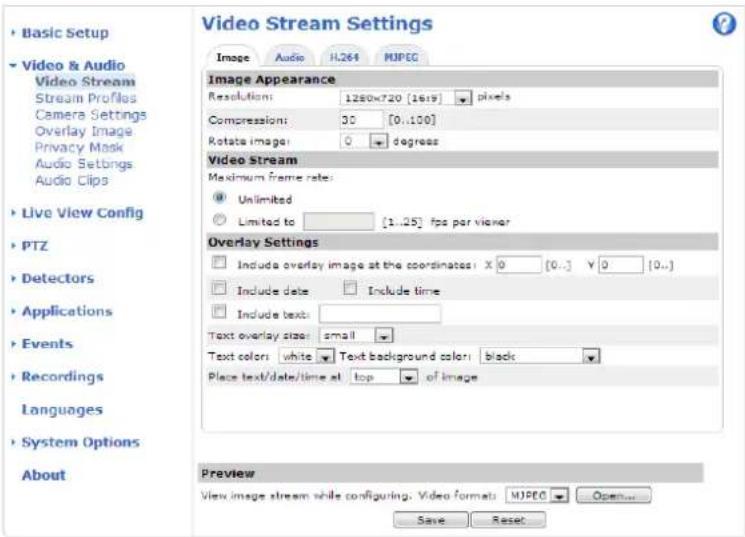
Task: Expand System Options menu
Action: click(x=80, y=442)
